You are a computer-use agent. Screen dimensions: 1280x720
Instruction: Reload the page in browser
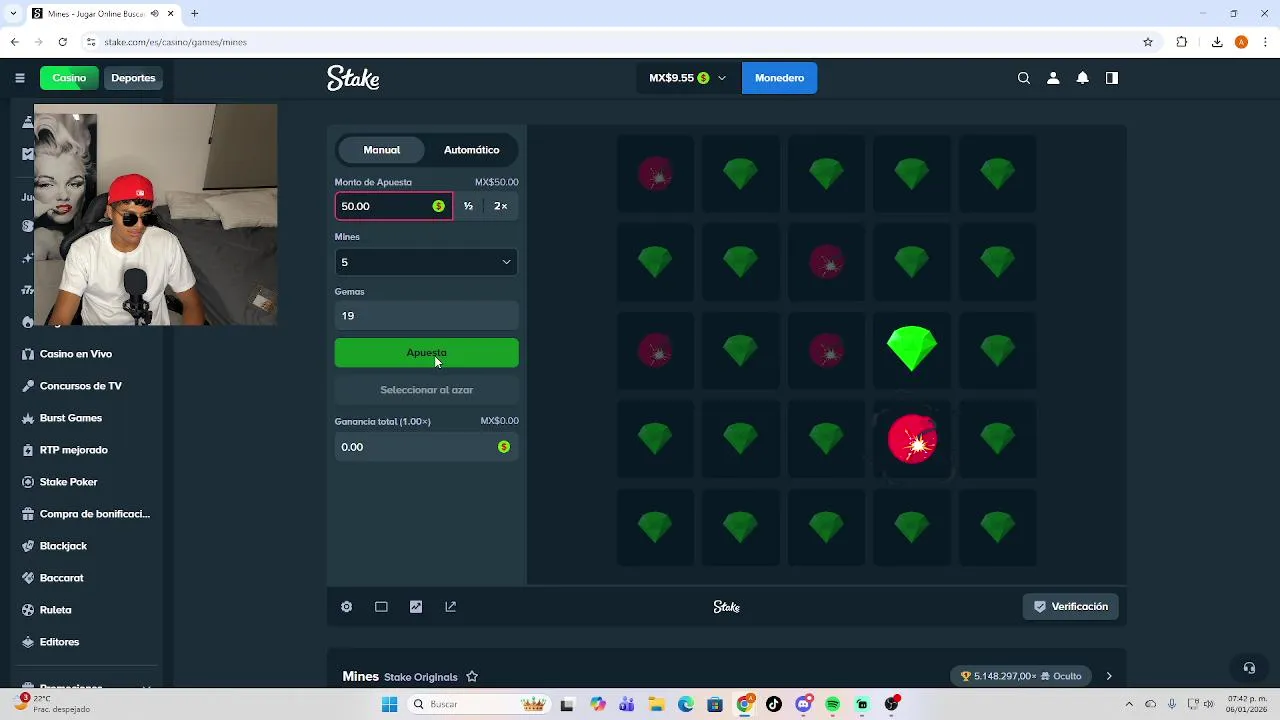(x=62, y=42)
